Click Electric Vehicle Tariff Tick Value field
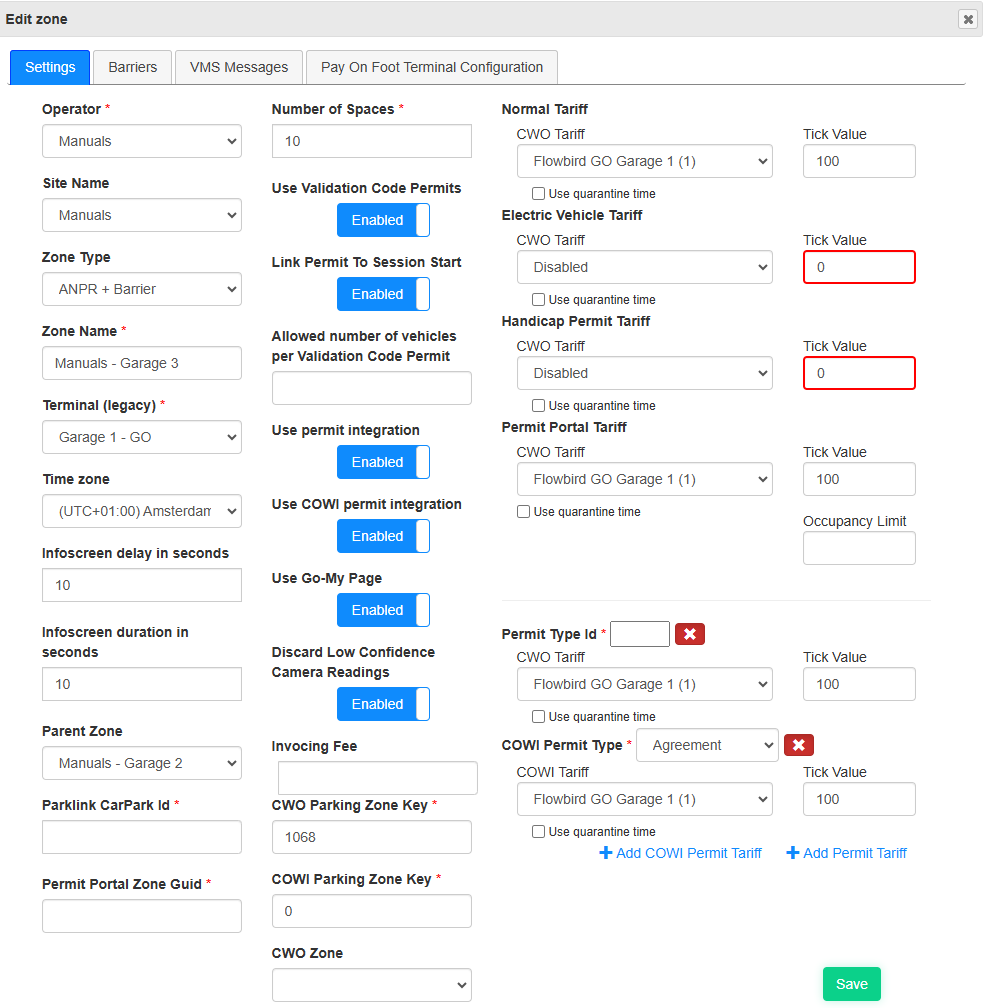Viewport: 983px width, 1008px height. [859, 267]
